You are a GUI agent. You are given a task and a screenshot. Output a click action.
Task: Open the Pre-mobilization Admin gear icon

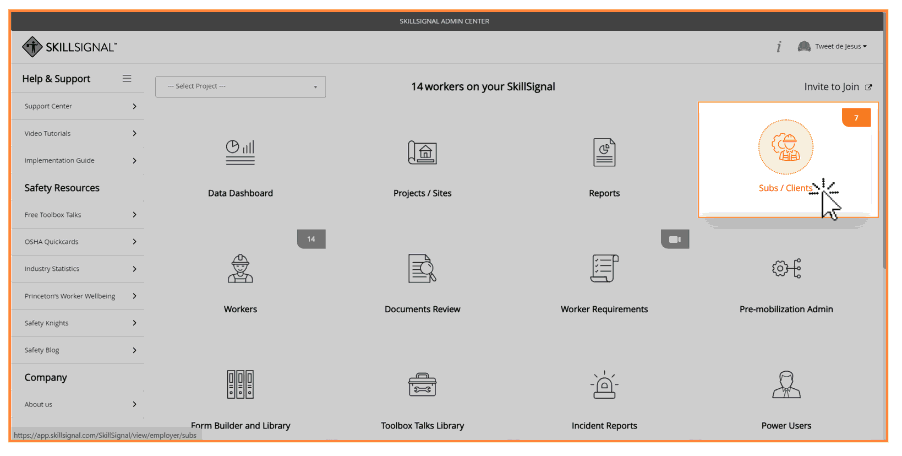[x=786, y=269]
